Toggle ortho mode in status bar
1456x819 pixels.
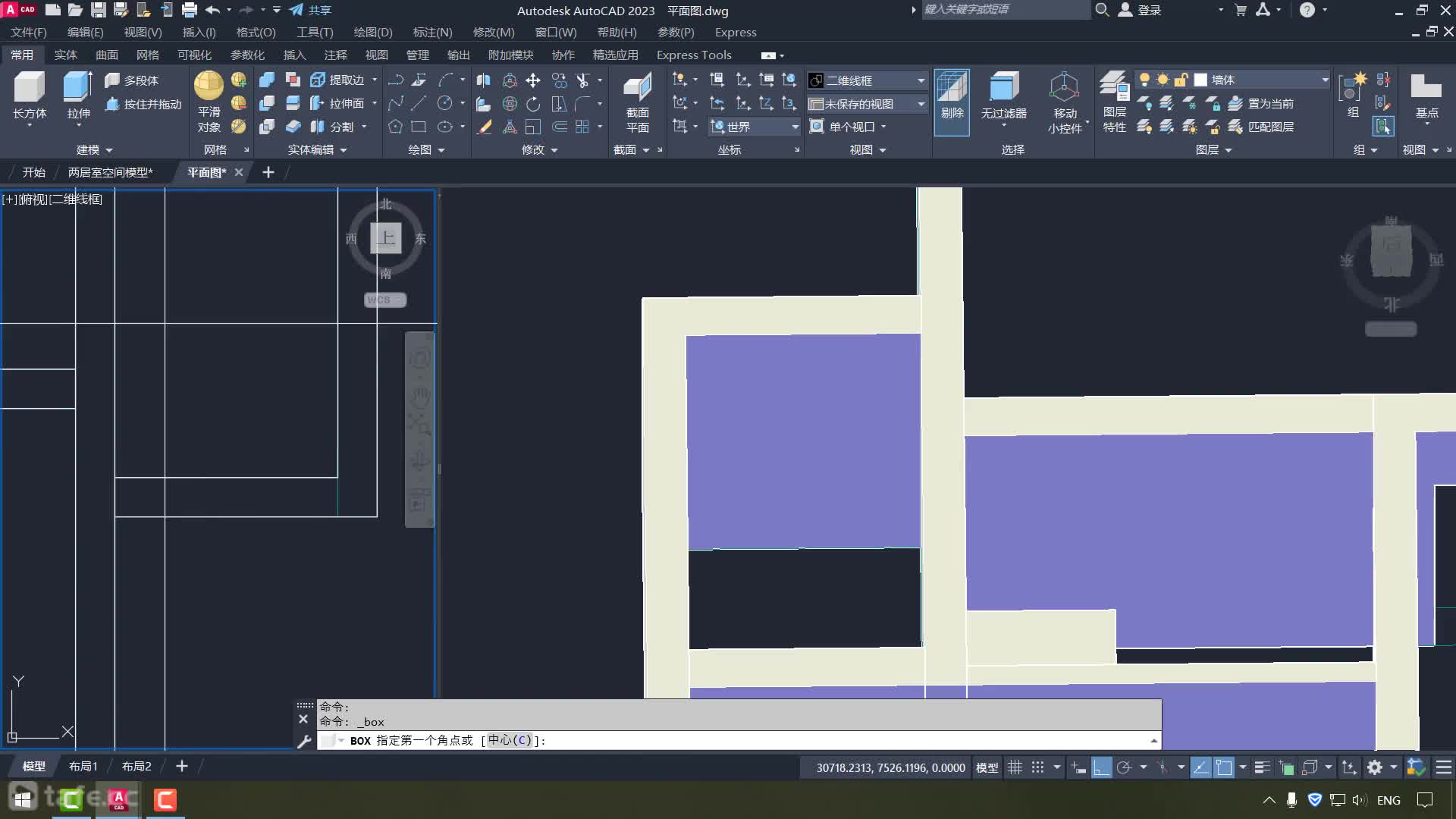(x=1101, y=767)
